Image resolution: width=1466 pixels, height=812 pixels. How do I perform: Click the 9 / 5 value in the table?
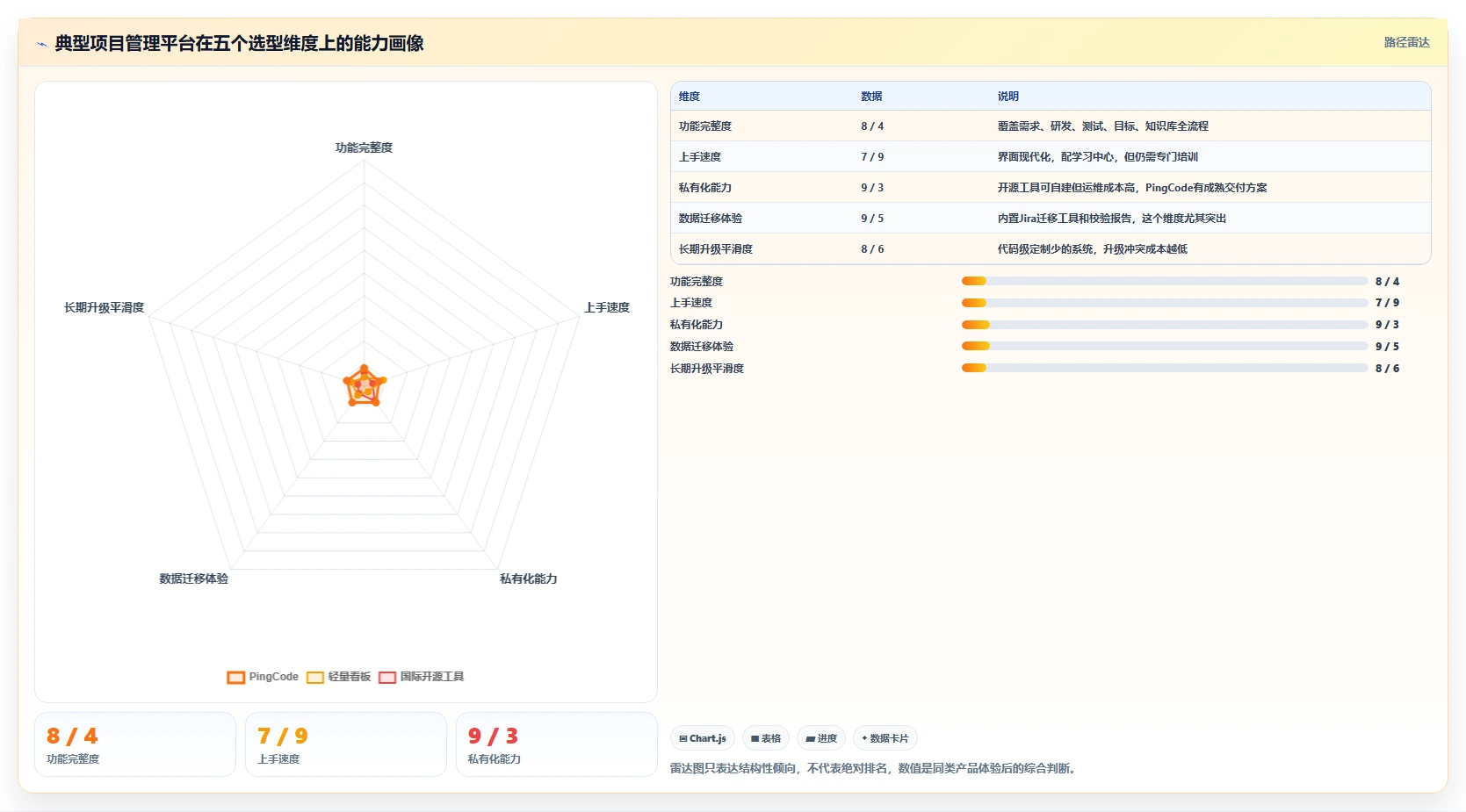tap(872, 219)
